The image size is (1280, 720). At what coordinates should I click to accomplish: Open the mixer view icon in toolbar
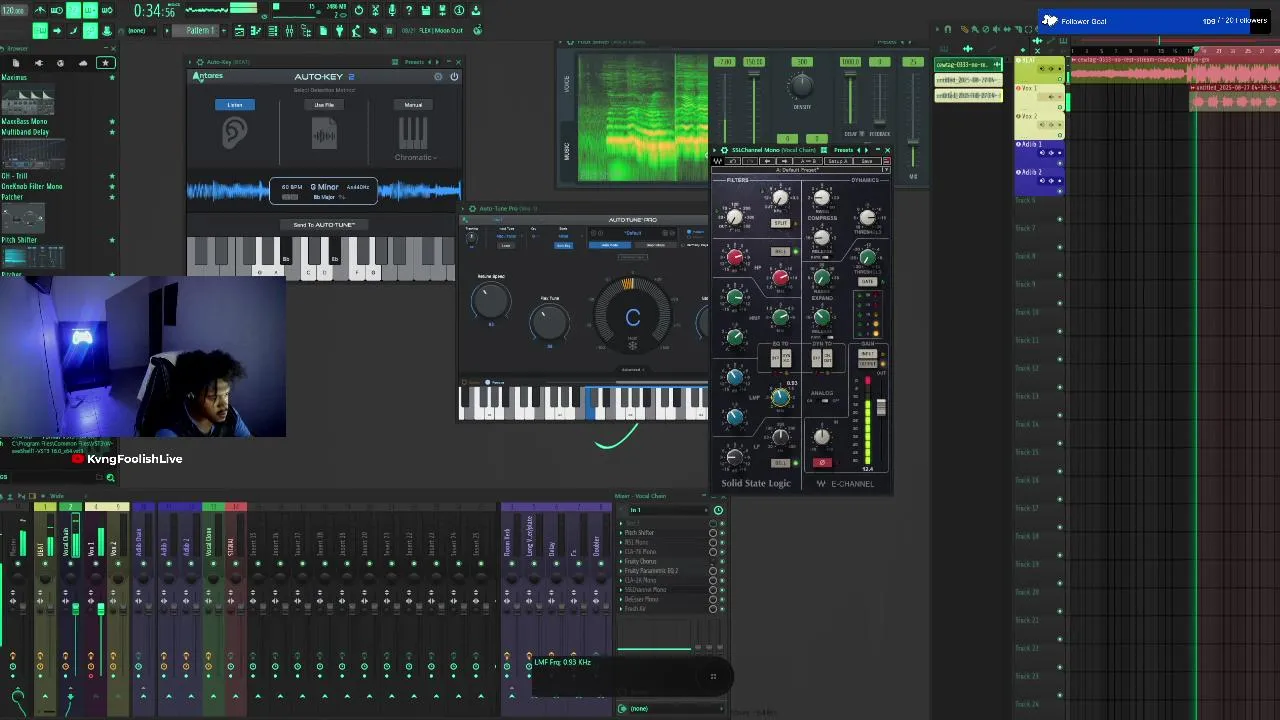click(289, 30)
